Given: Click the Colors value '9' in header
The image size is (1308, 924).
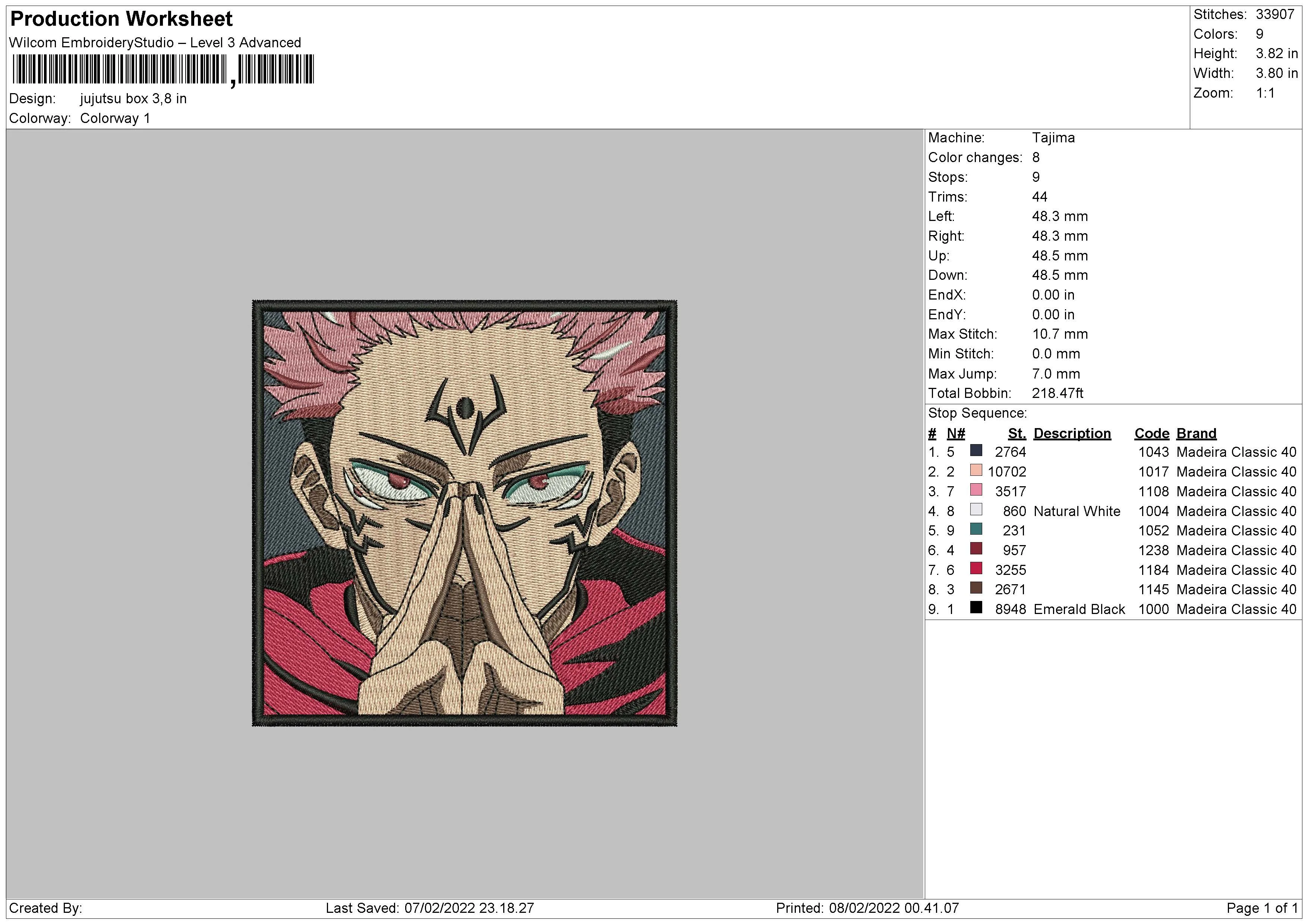Looking at the screenshot, I should coord(1260,34).
